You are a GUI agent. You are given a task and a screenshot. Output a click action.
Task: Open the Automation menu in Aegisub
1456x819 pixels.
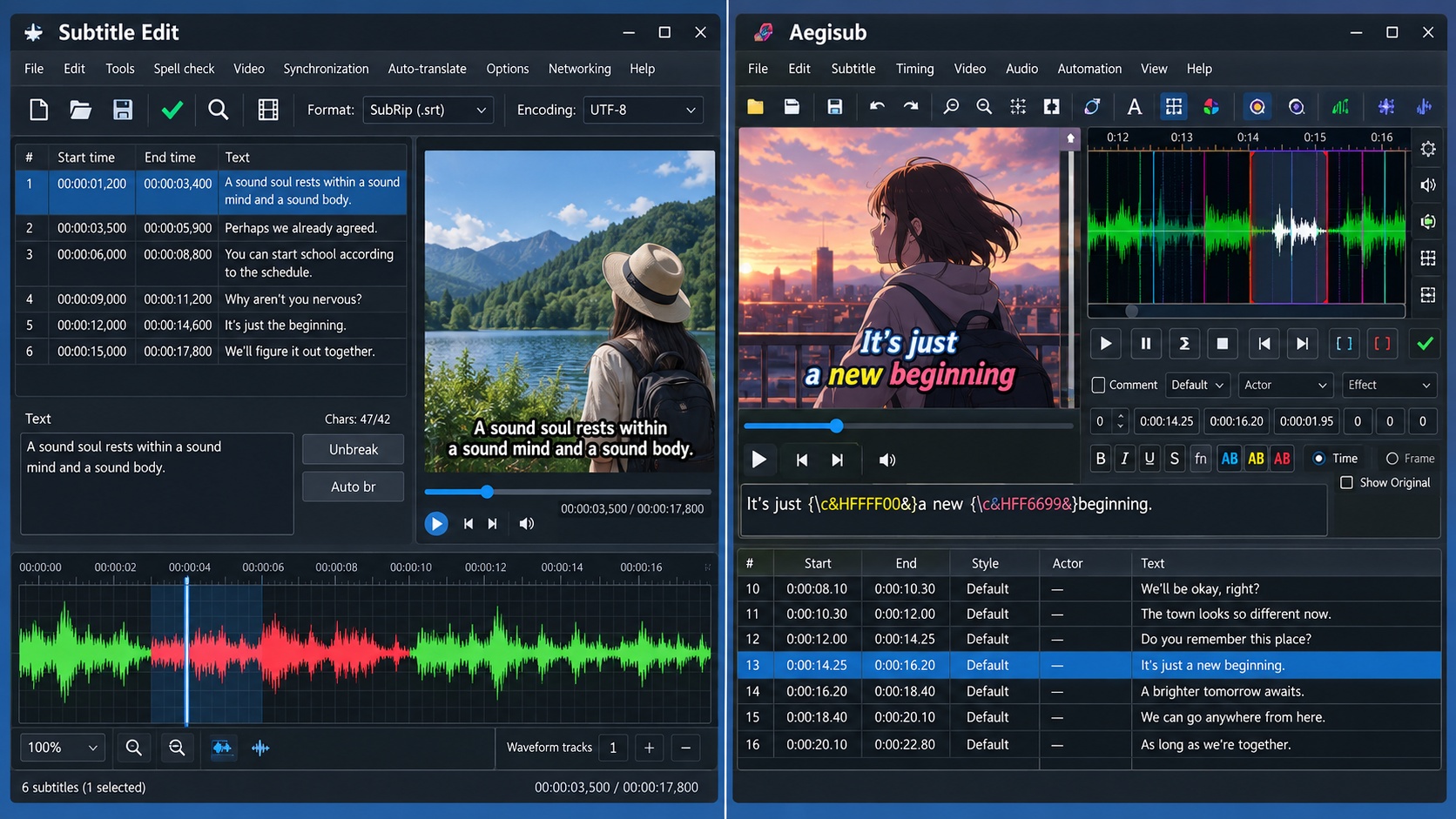pos(1089,69)
